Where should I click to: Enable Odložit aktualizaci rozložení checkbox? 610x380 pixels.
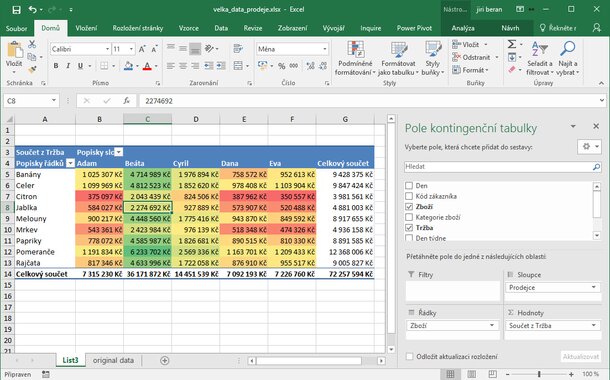click(x=409, y=356)
